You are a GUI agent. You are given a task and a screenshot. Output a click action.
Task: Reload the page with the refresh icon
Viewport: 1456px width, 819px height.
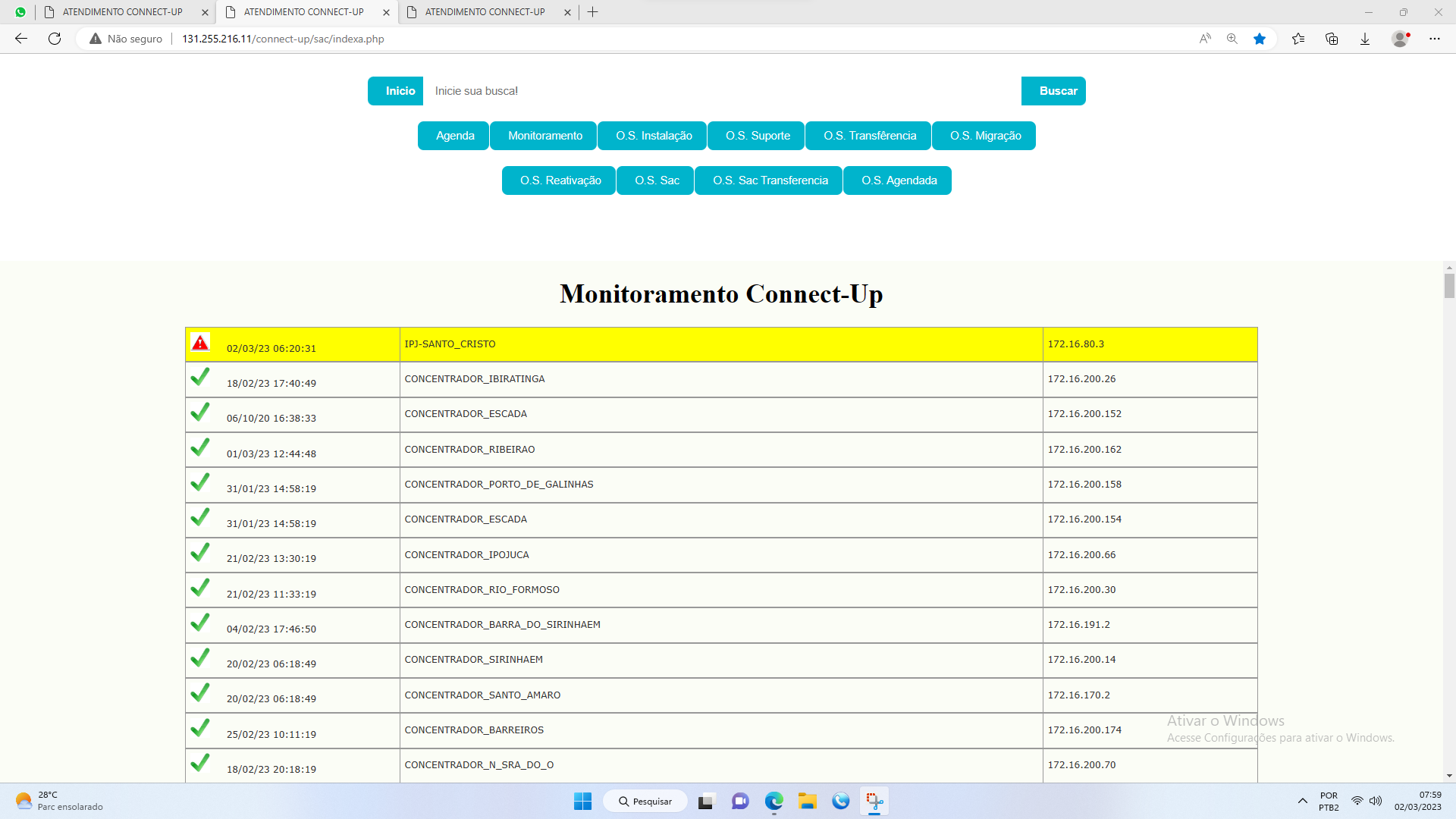[55, 39]
